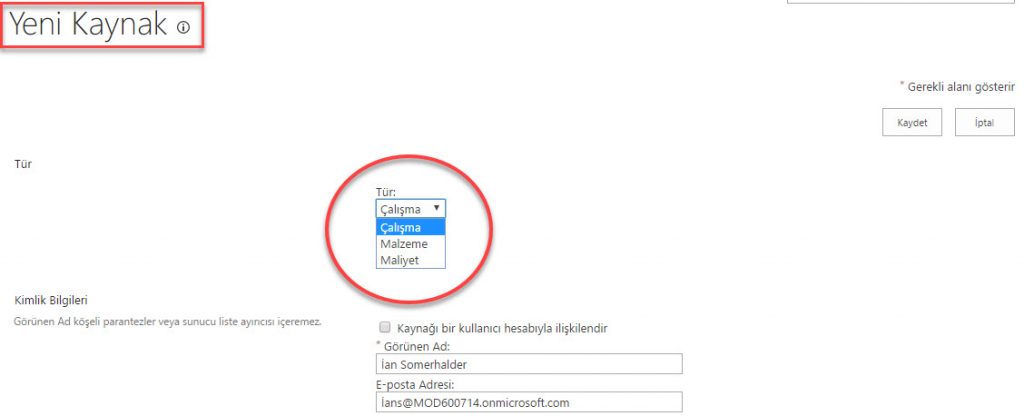Click the Yeni Kaynak page title
Image resolution: width=1024 pixels, height=416 pixels.
point(88,26)
